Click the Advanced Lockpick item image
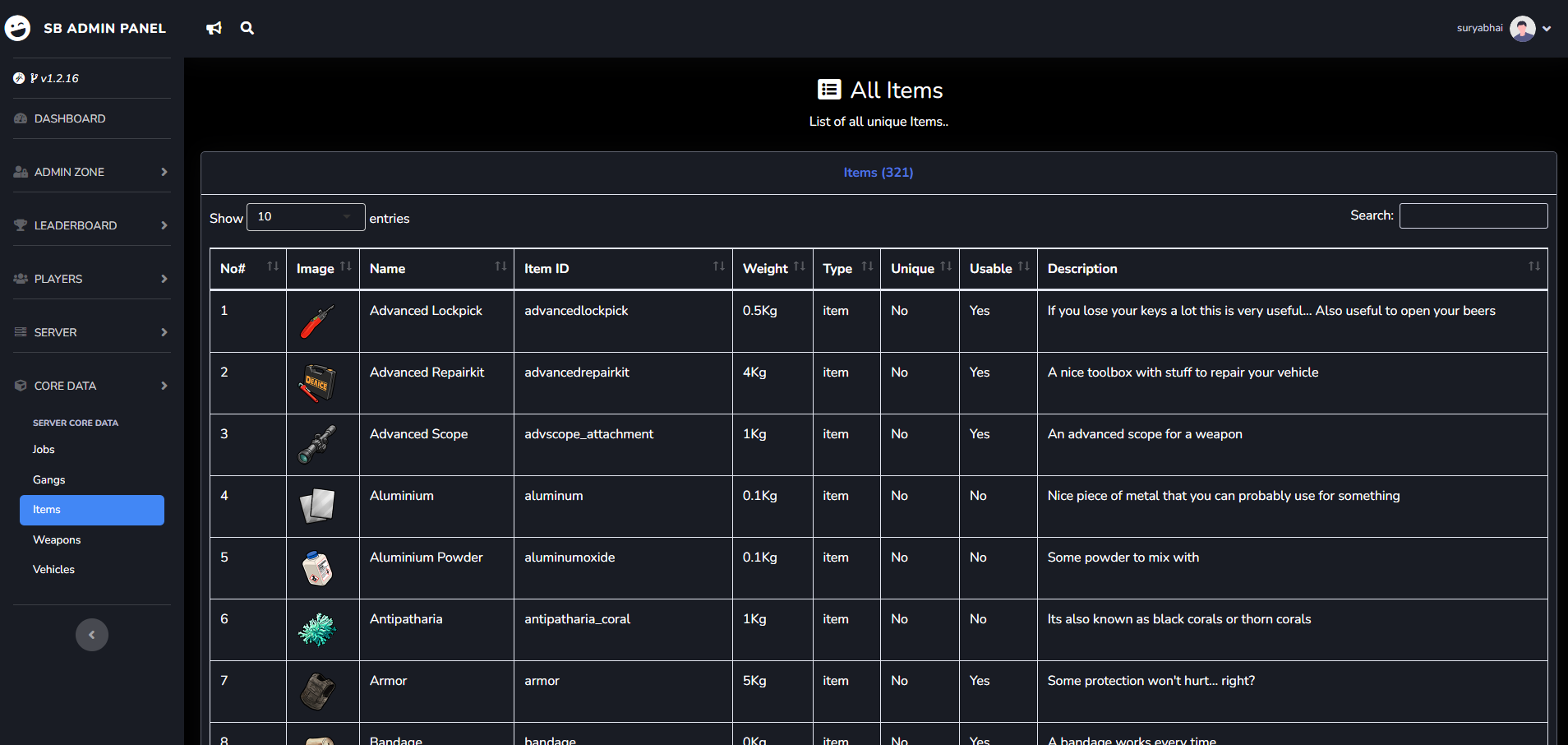This screenshot has width=1568, height=745. (x=317, y=322)
